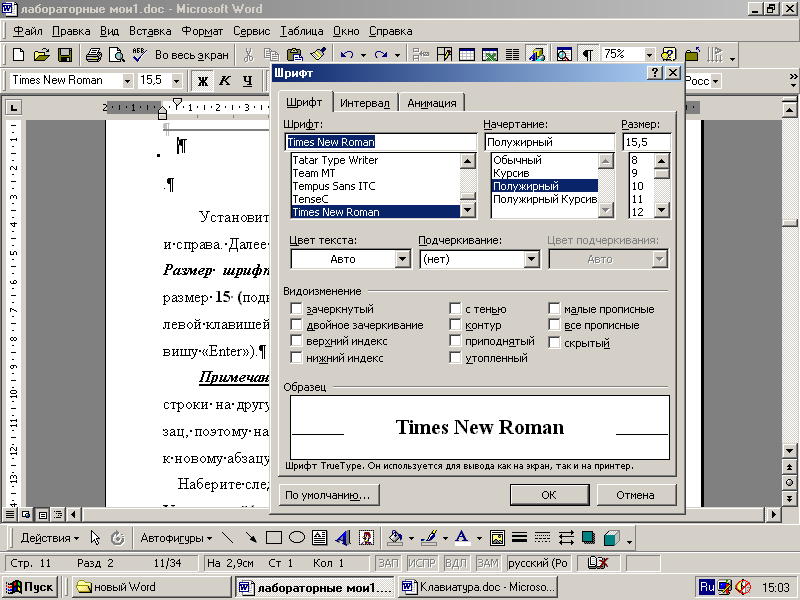
Task: Click the font list scrollbar down arrow
Action: [x=467, y=210]
